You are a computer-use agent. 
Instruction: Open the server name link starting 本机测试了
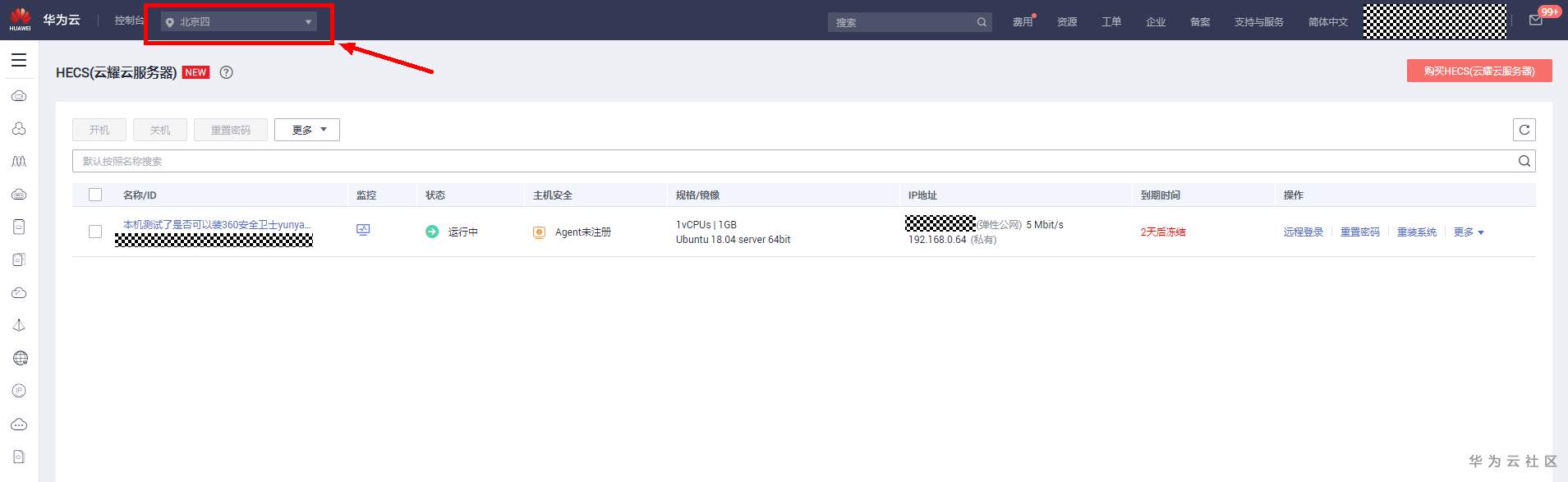217,224
